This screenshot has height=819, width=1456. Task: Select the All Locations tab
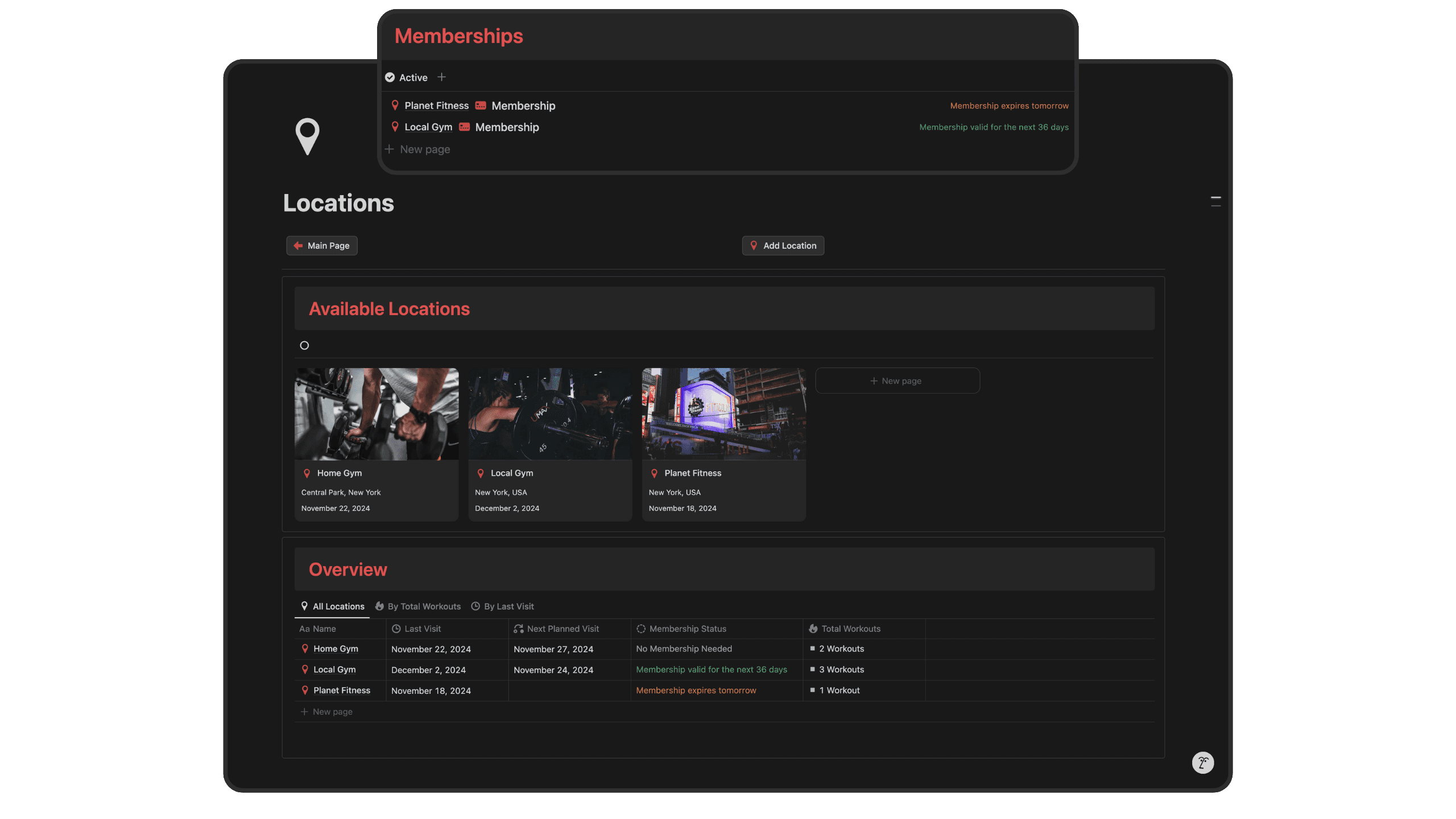click(332, 606)
